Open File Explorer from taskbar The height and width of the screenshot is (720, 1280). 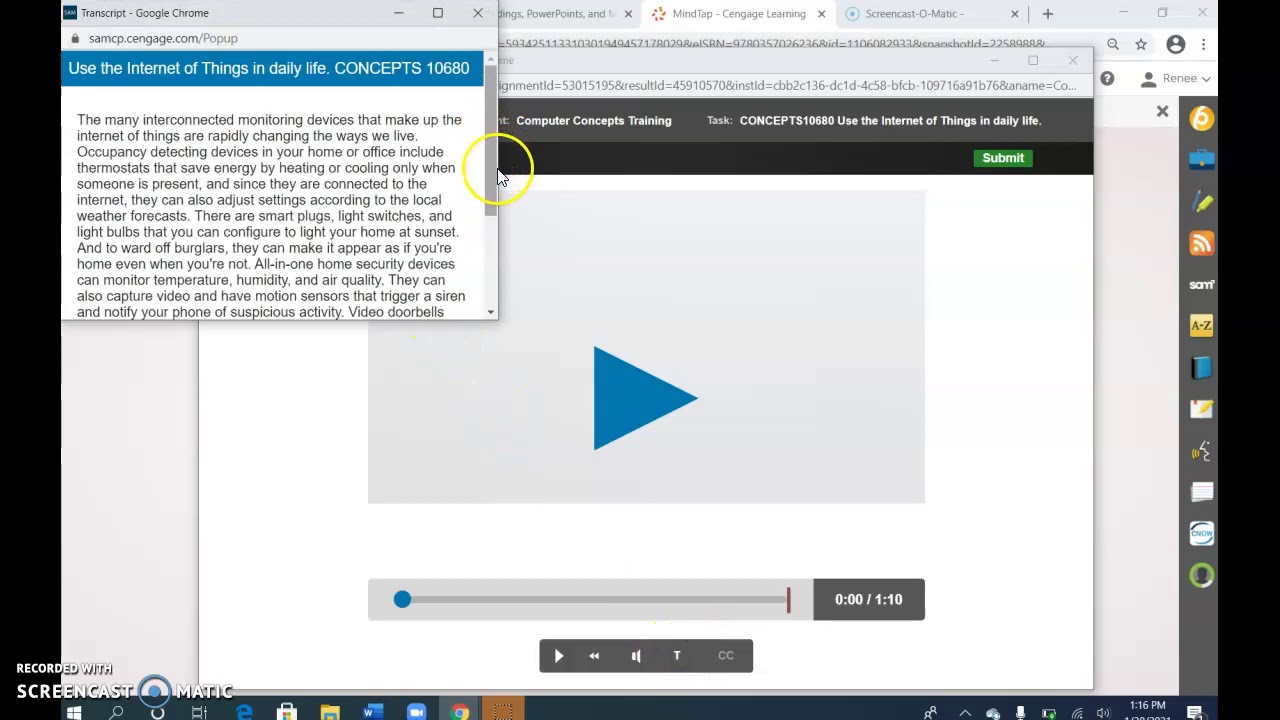coord(330,712)
